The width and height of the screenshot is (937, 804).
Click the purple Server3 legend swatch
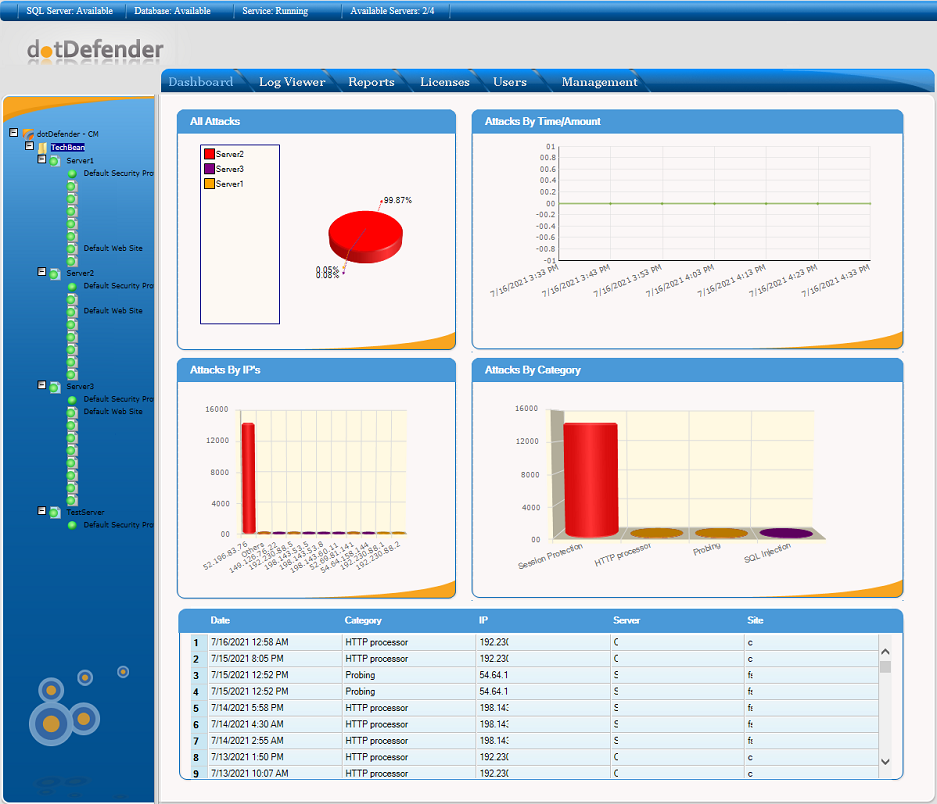coord(209,169)
